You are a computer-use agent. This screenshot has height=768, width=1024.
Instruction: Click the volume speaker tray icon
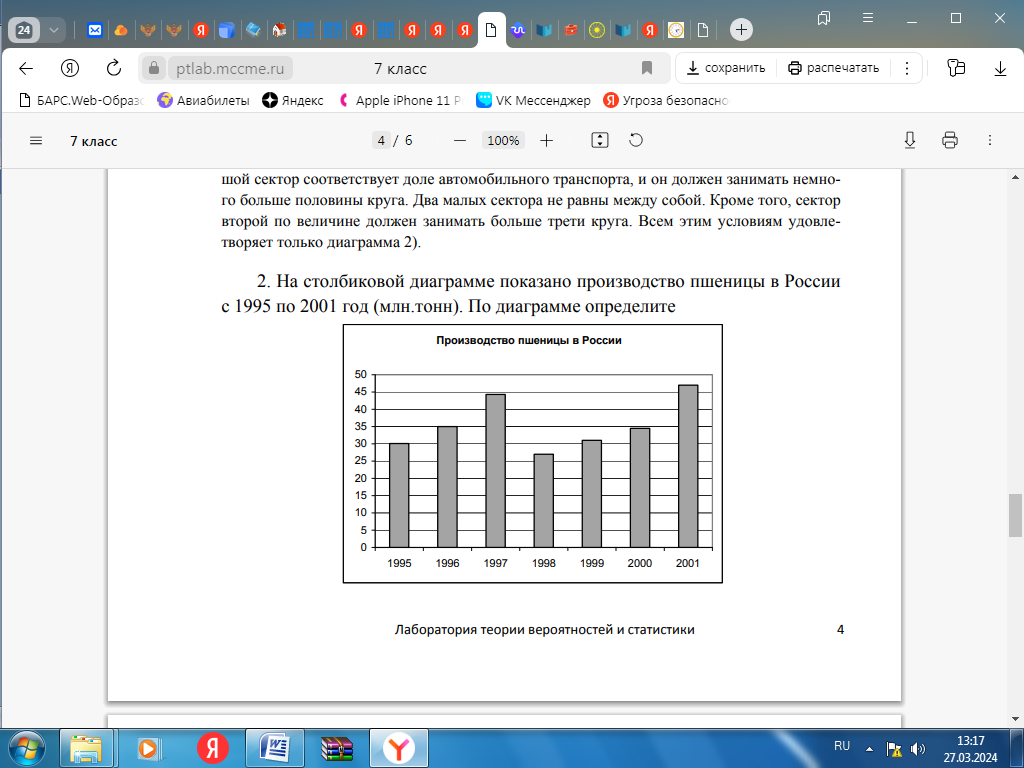click(918, 749)
